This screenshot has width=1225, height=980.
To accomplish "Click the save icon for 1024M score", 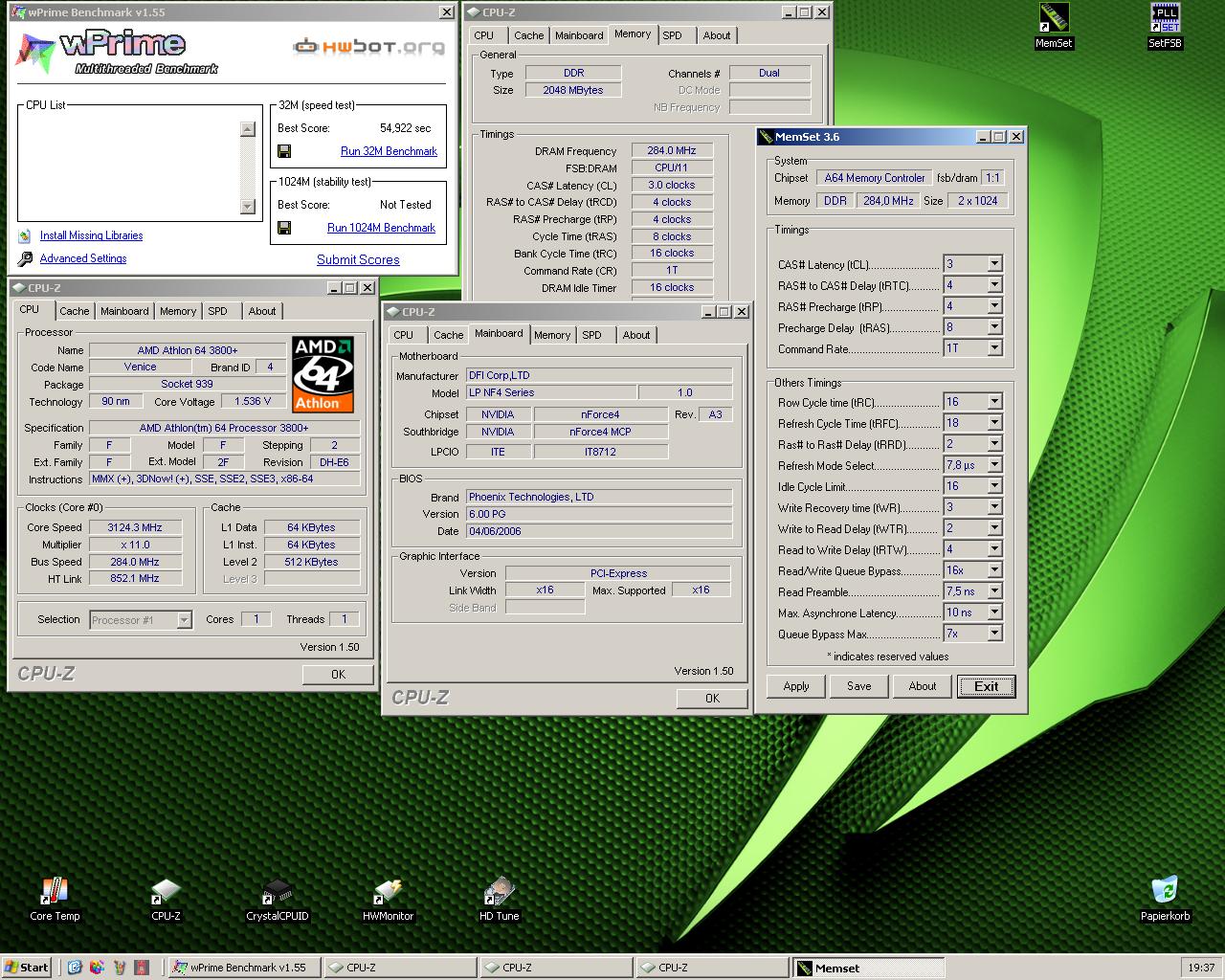I will (284, 228).
